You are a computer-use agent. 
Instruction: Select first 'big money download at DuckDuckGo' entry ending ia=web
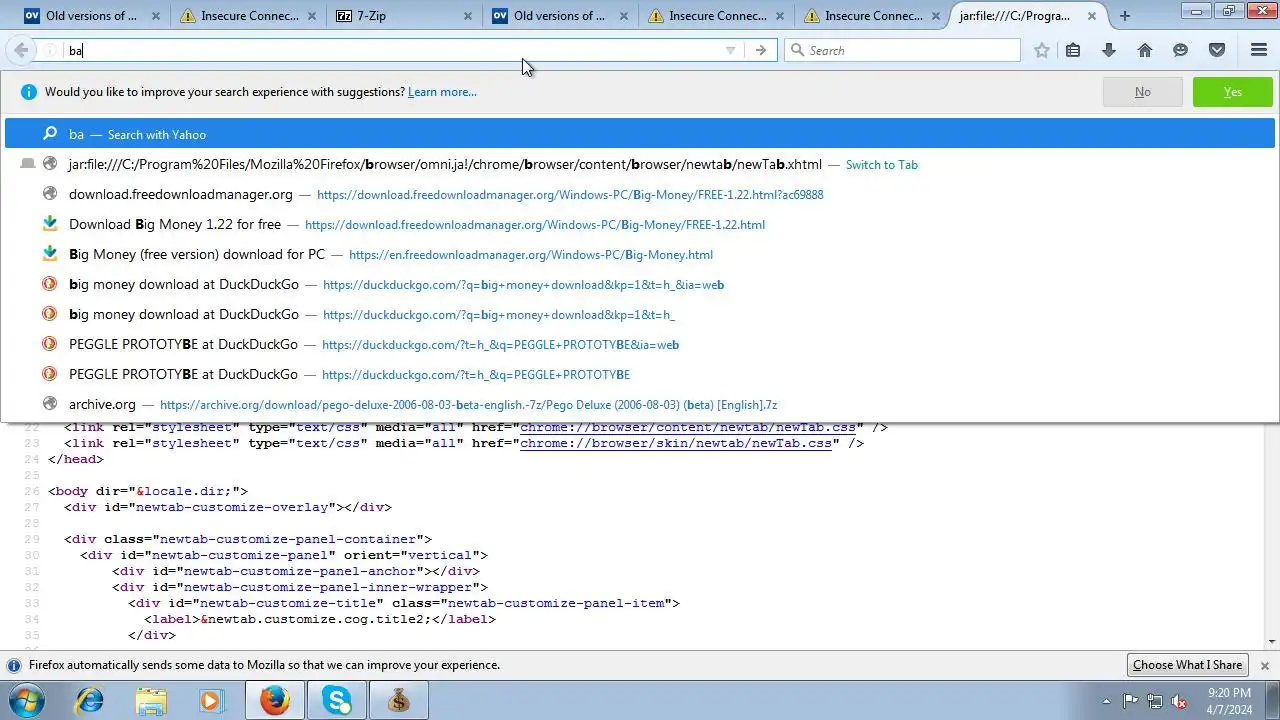(640, 284)
